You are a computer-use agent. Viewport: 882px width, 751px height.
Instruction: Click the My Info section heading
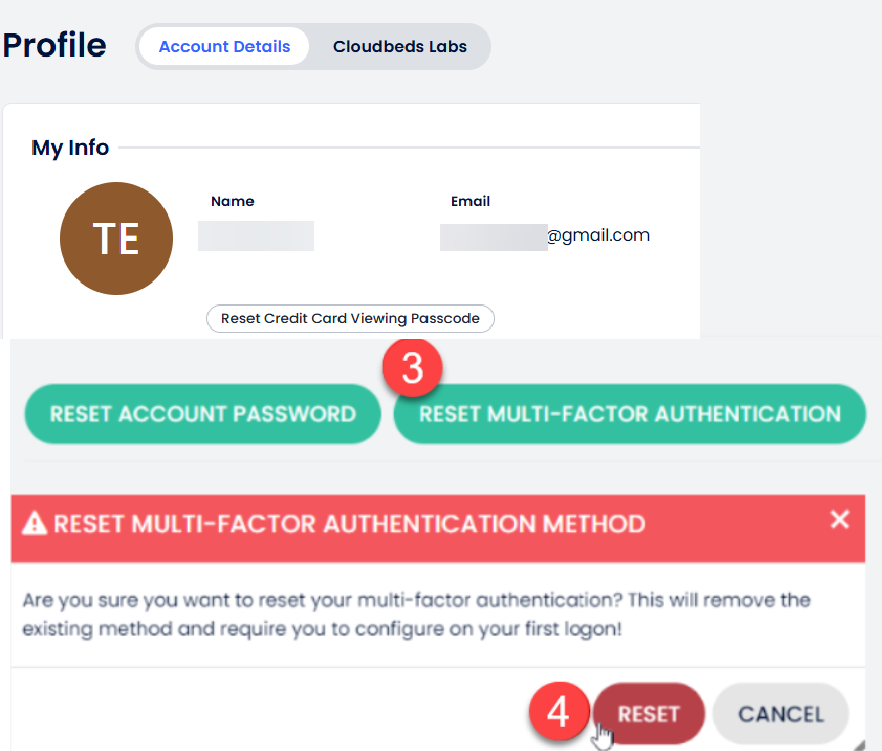click(x=70, y=148)
